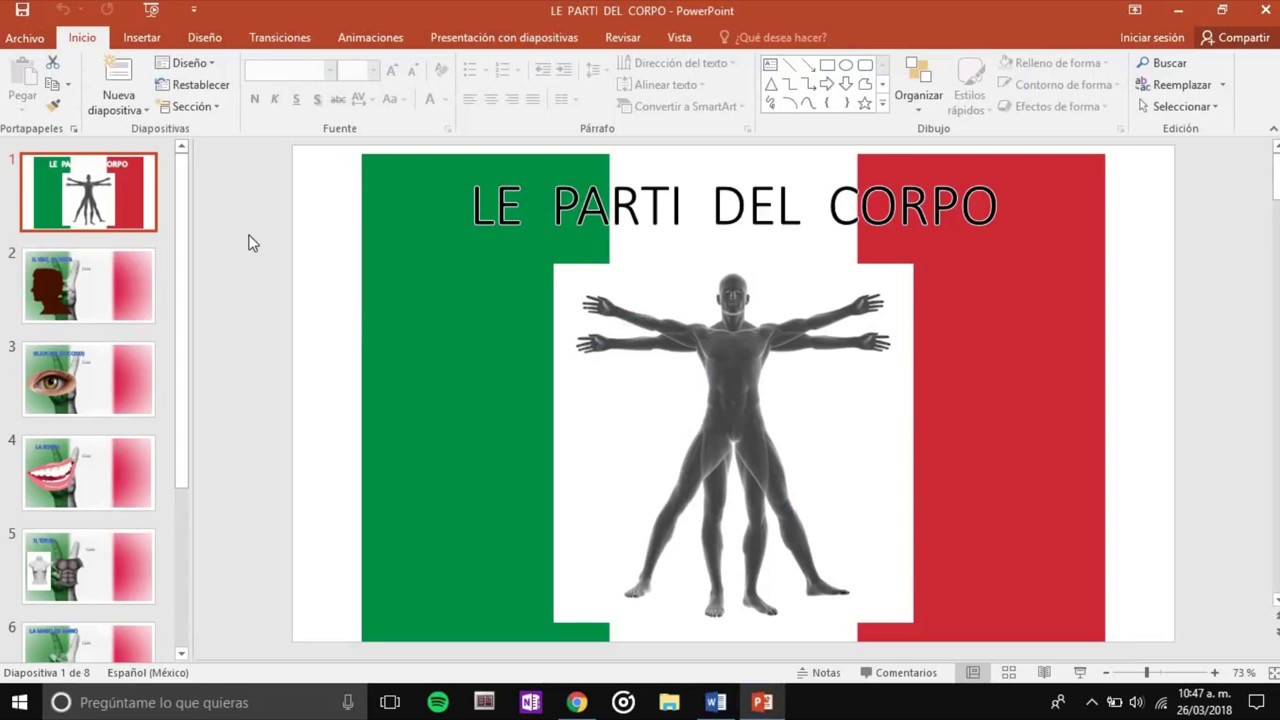
Task: Open the Insertar tab
Action: pos(142,38)
